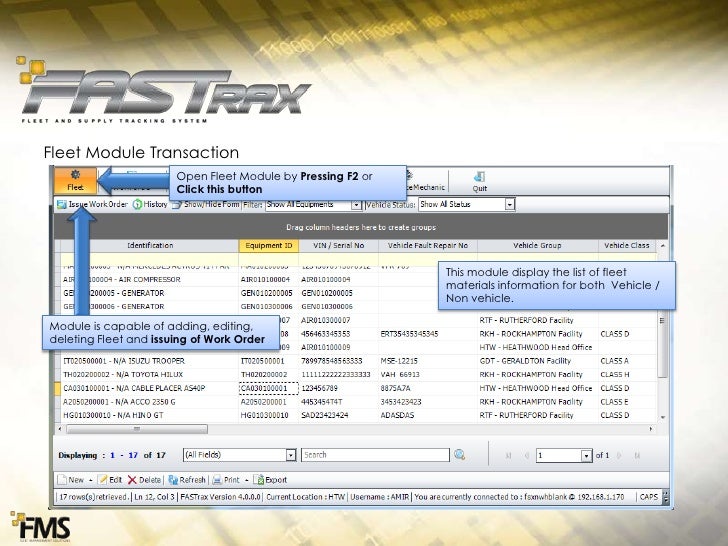
Task: Click the Delete button
Action: coord(144,480)
